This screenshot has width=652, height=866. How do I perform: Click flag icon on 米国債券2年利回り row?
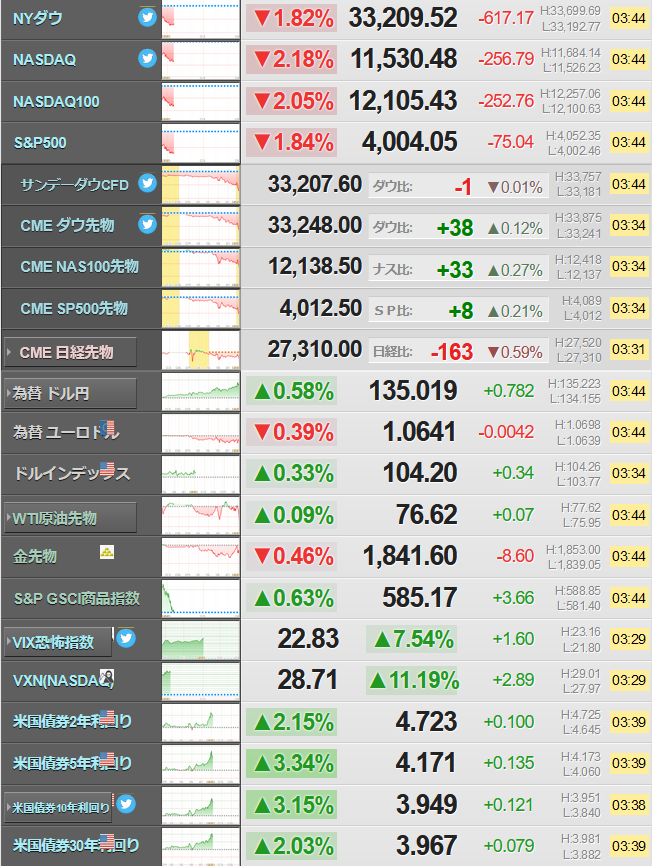click(107, 717)
